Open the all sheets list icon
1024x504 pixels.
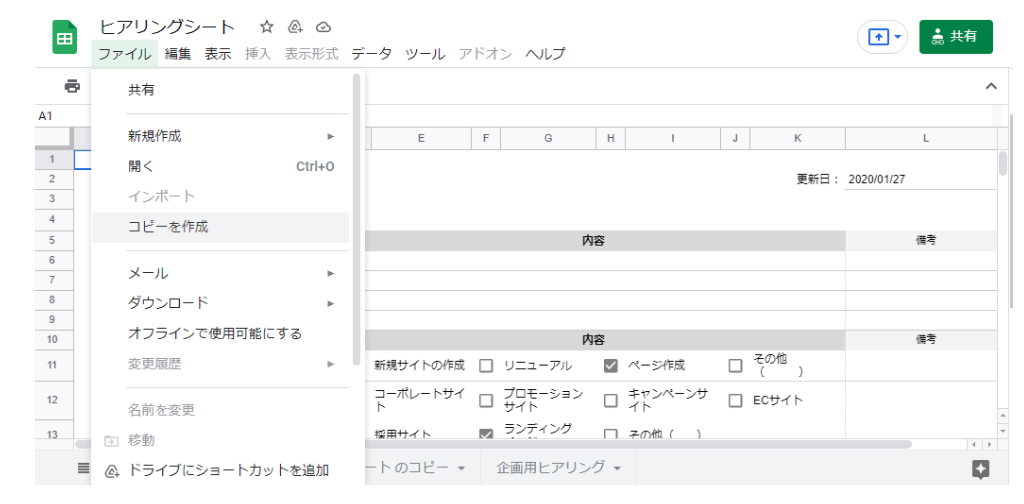(x=84, y=467)
